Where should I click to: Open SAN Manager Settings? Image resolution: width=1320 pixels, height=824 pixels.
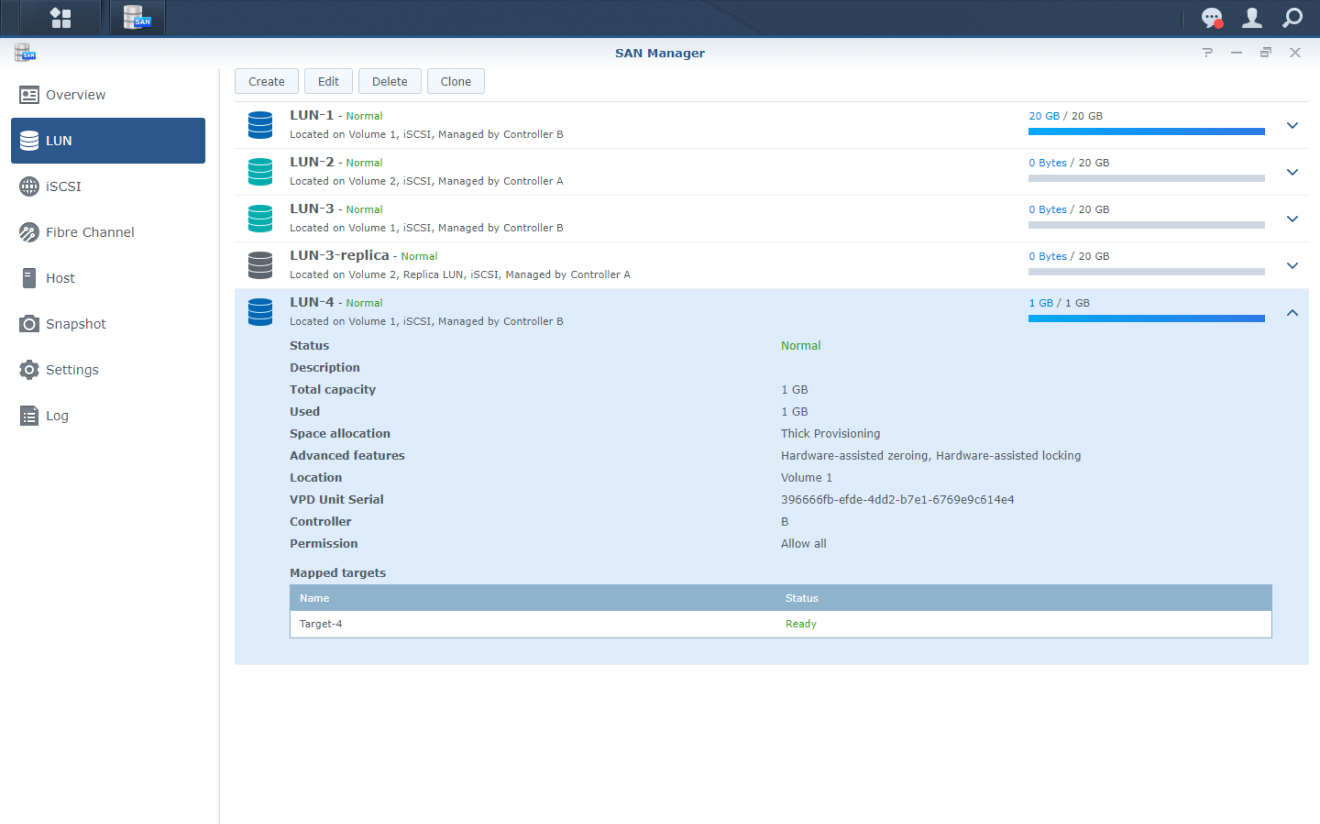(x=65, y=369)
